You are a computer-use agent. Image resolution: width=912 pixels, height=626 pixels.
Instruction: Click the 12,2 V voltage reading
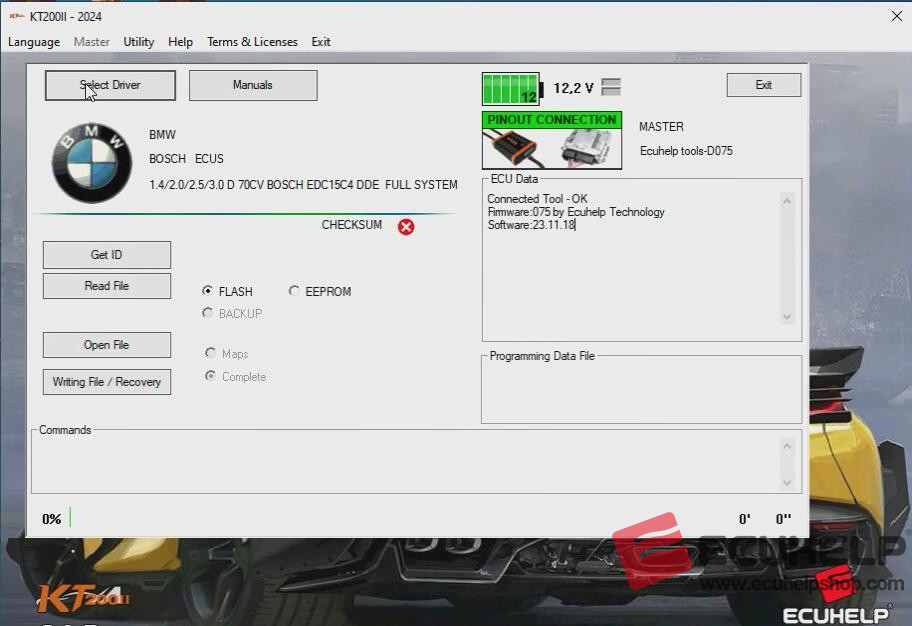[x=573, y=88]
